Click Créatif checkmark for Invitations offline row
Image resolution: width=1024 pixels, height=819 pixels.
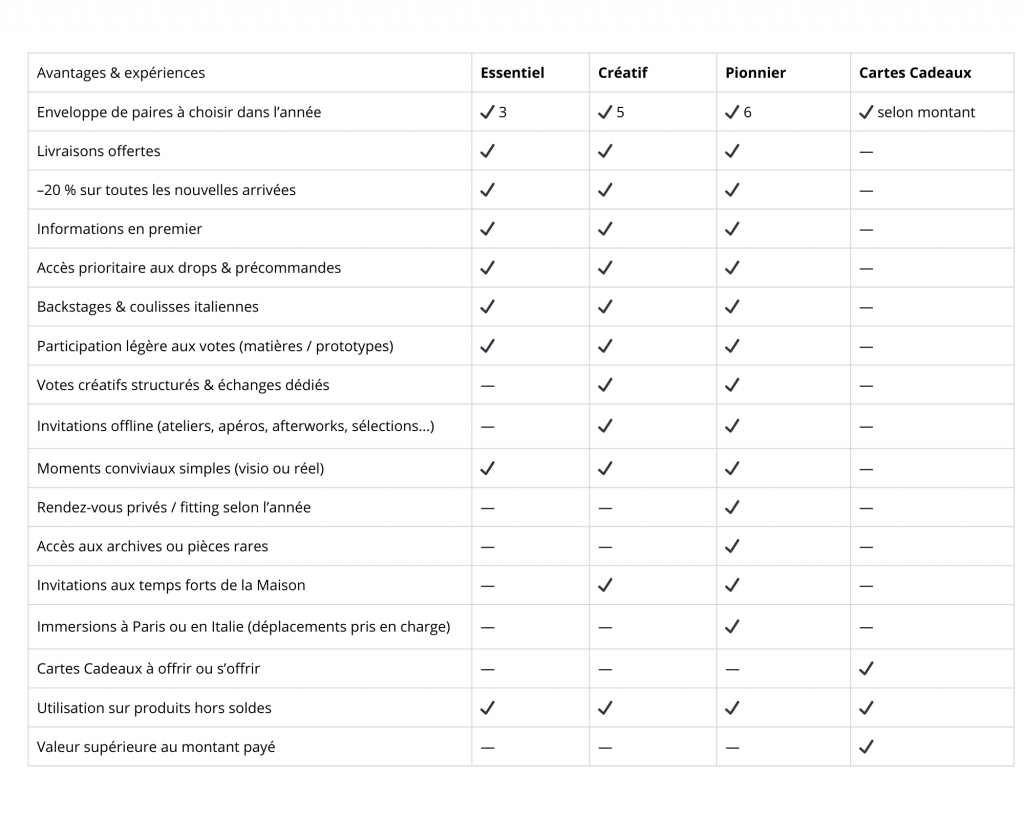pos(605,426)
